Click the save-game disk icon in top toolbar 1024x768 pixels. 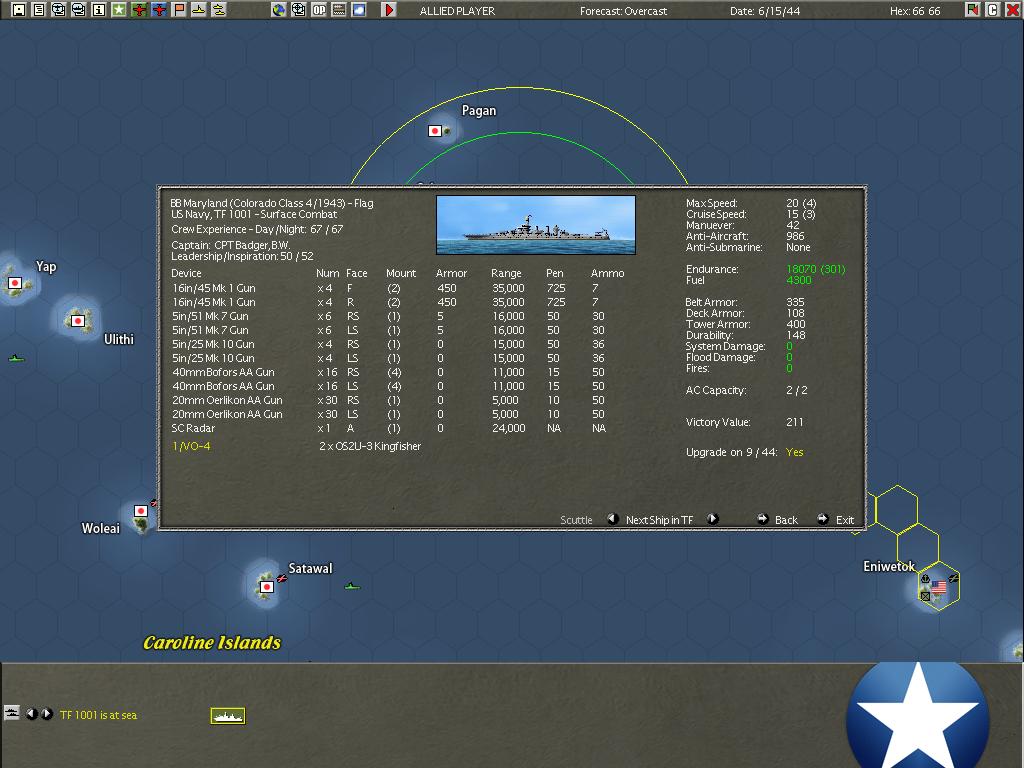(x=19, y=10)
